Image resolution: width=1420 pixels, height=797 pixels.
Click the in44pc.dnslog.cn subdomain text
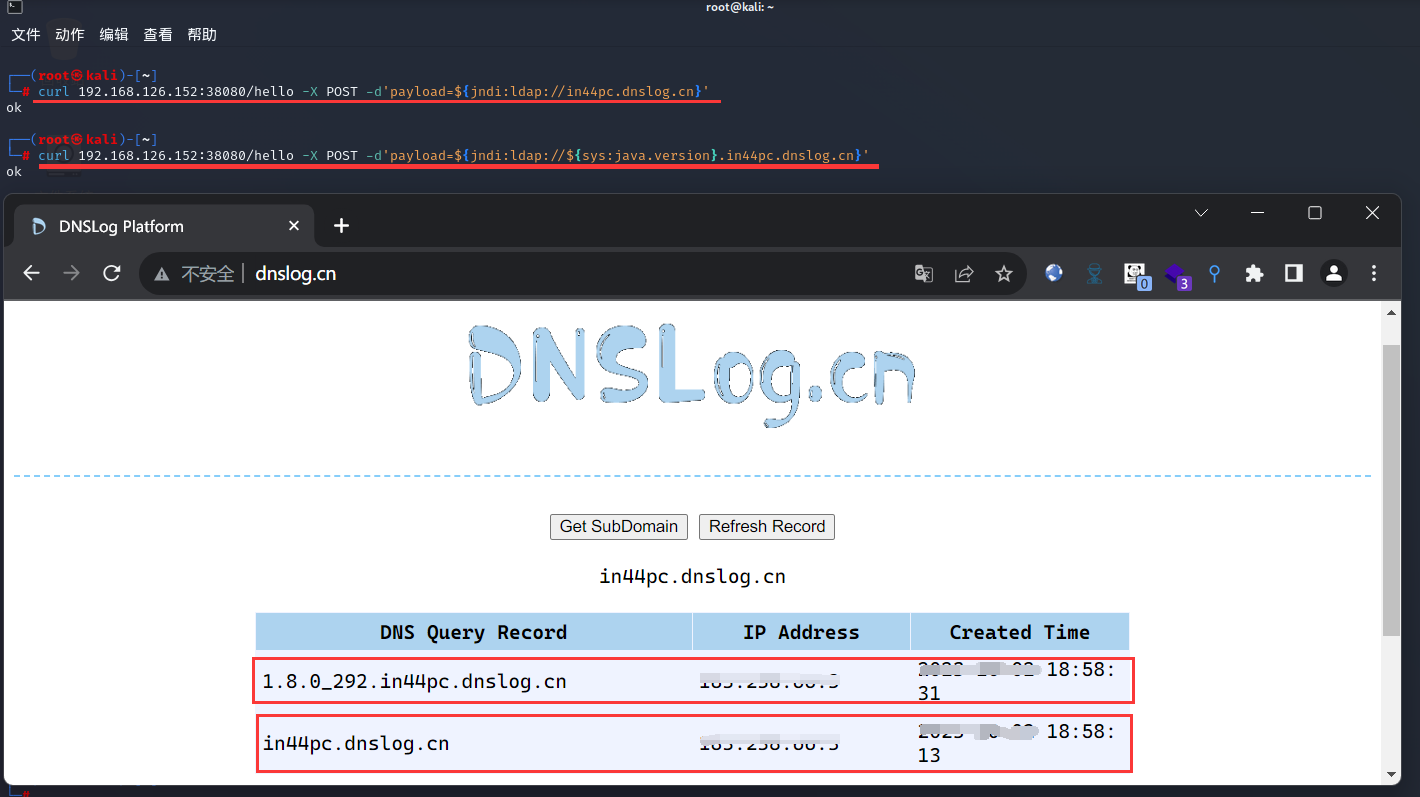[692, 577]
